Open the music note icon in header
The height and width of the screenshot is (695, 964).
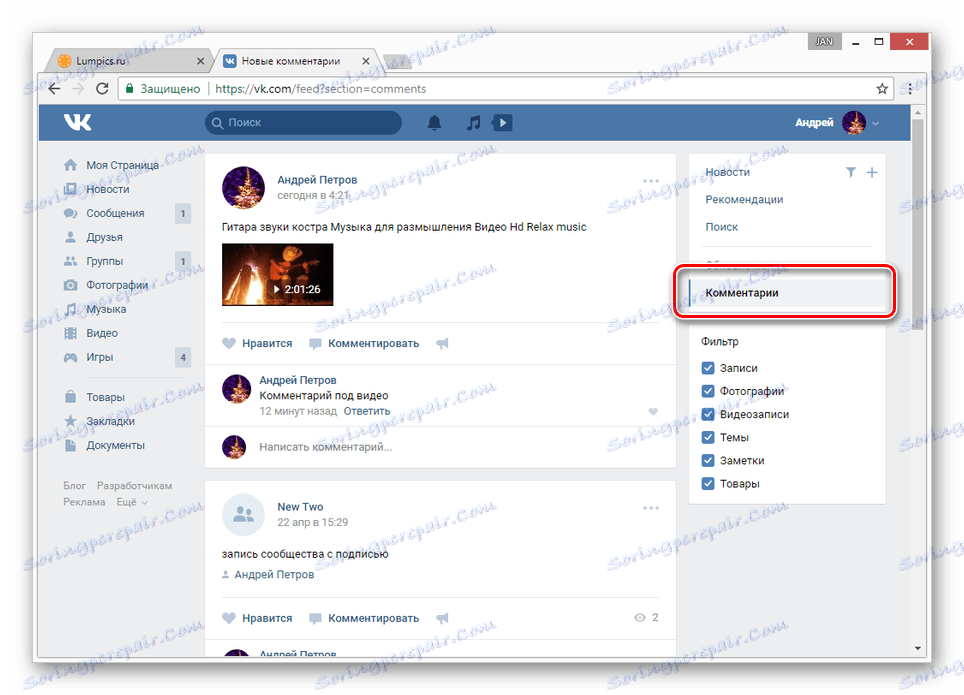pos(473,122)
